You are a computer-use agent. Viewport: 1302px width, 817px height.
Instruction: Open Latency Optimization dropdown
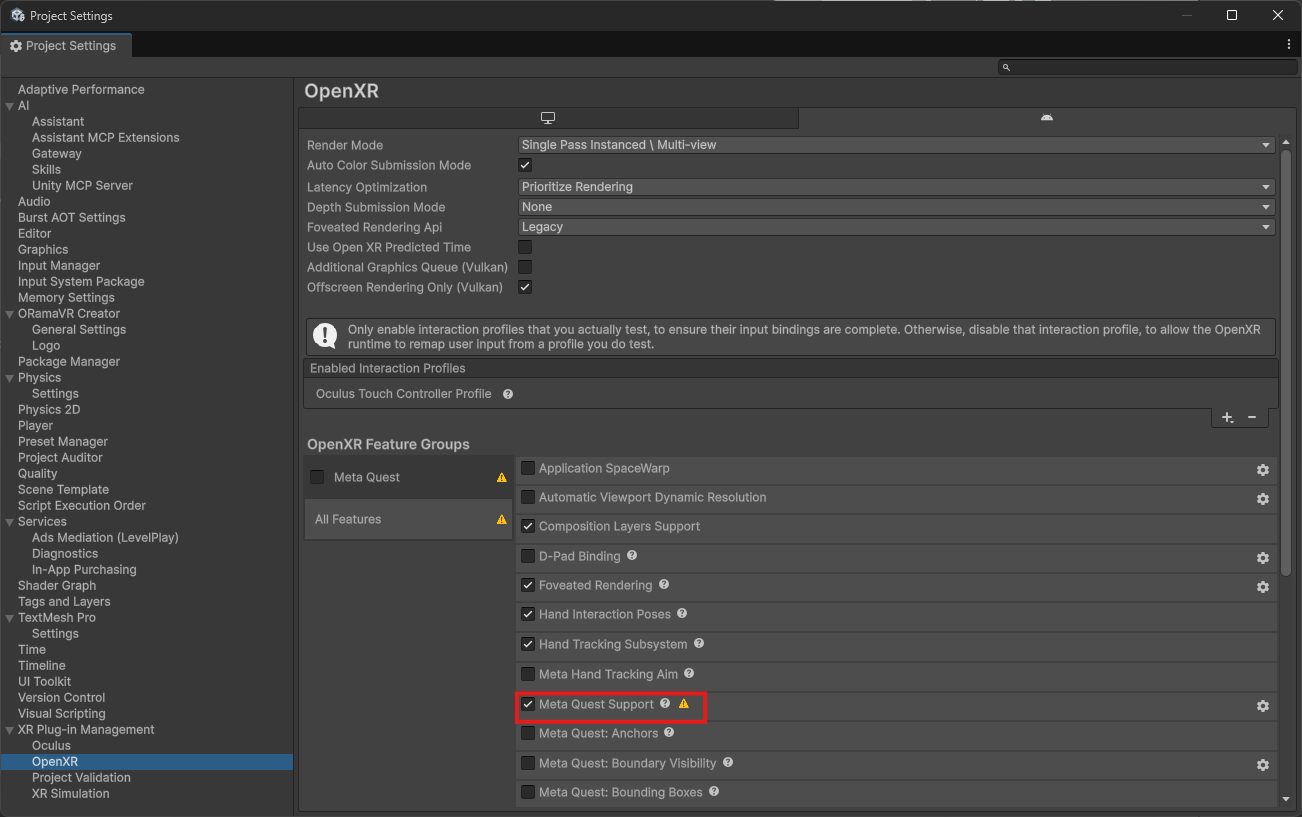click(x=896, y=187)
